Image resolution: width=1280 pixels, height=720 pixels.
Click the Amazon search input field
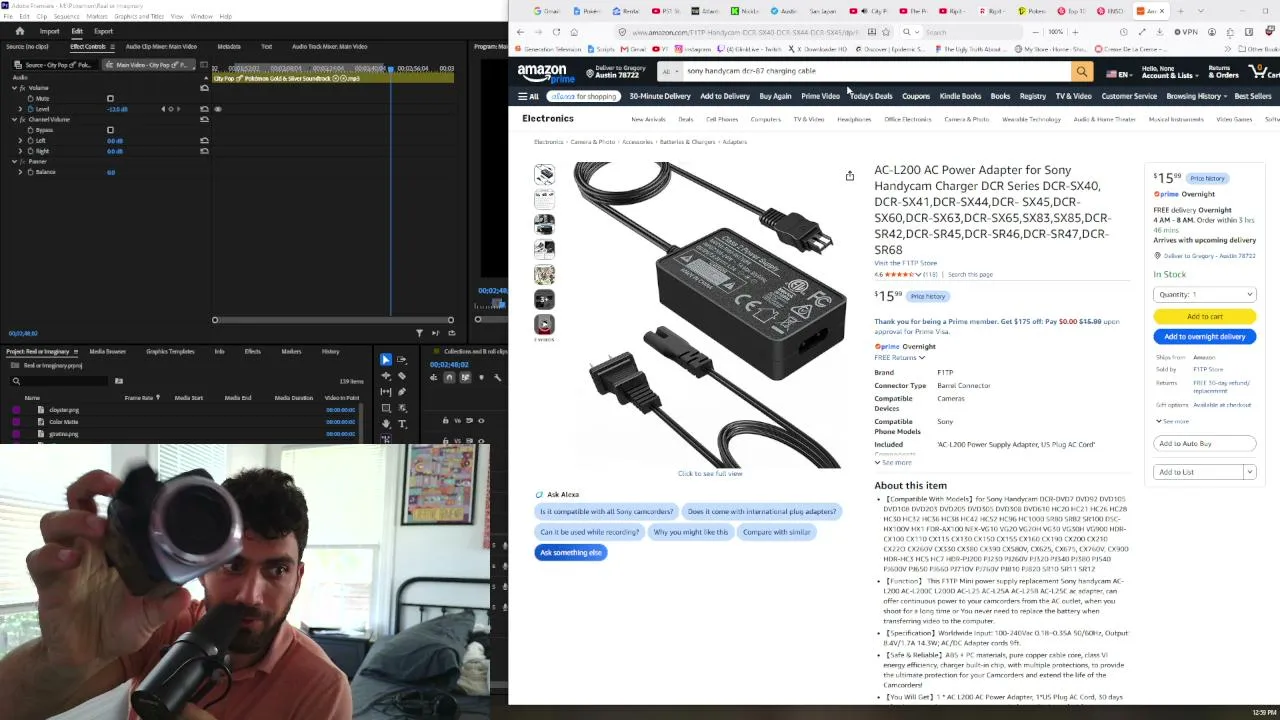[875, 72]
